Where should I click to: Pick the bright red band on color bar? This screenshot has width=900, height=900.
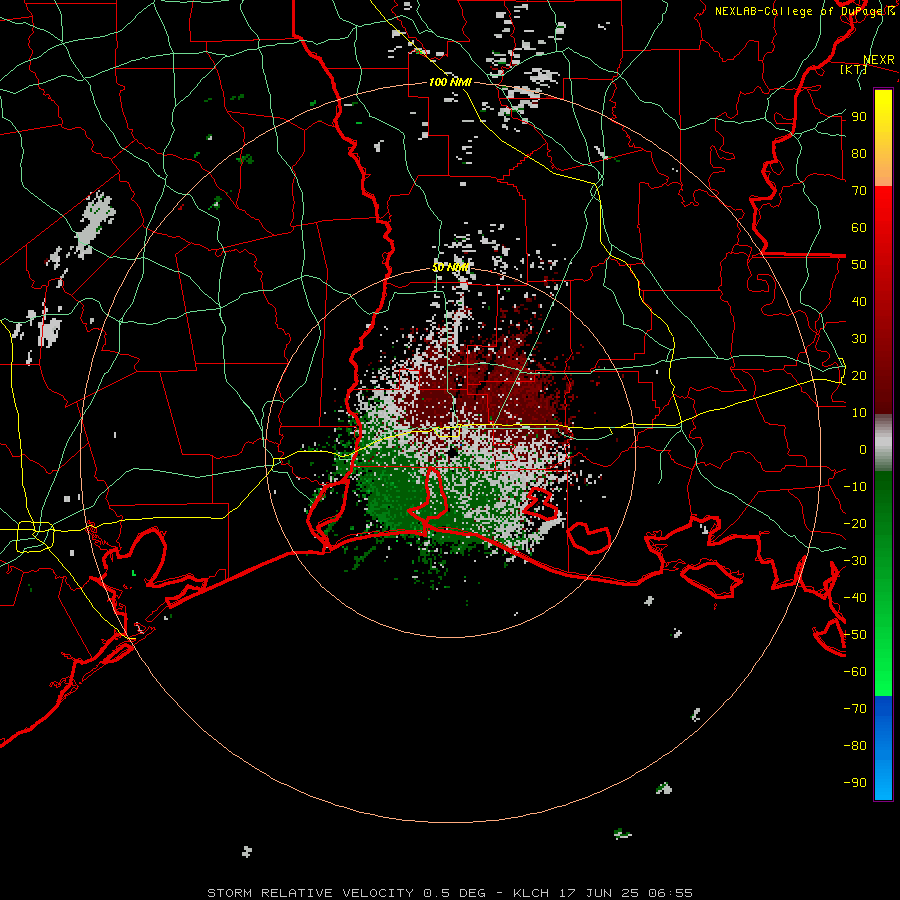(x=883, y=207)
